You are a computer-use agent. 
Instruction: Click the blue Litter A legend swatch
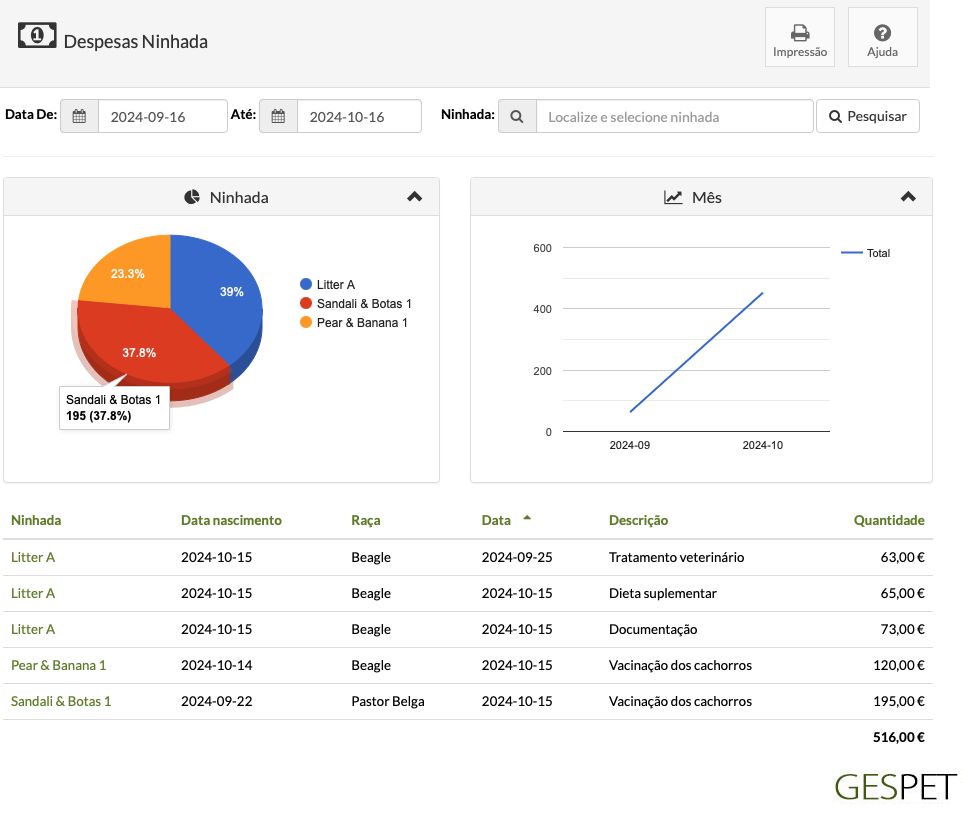tap(306, 284)
